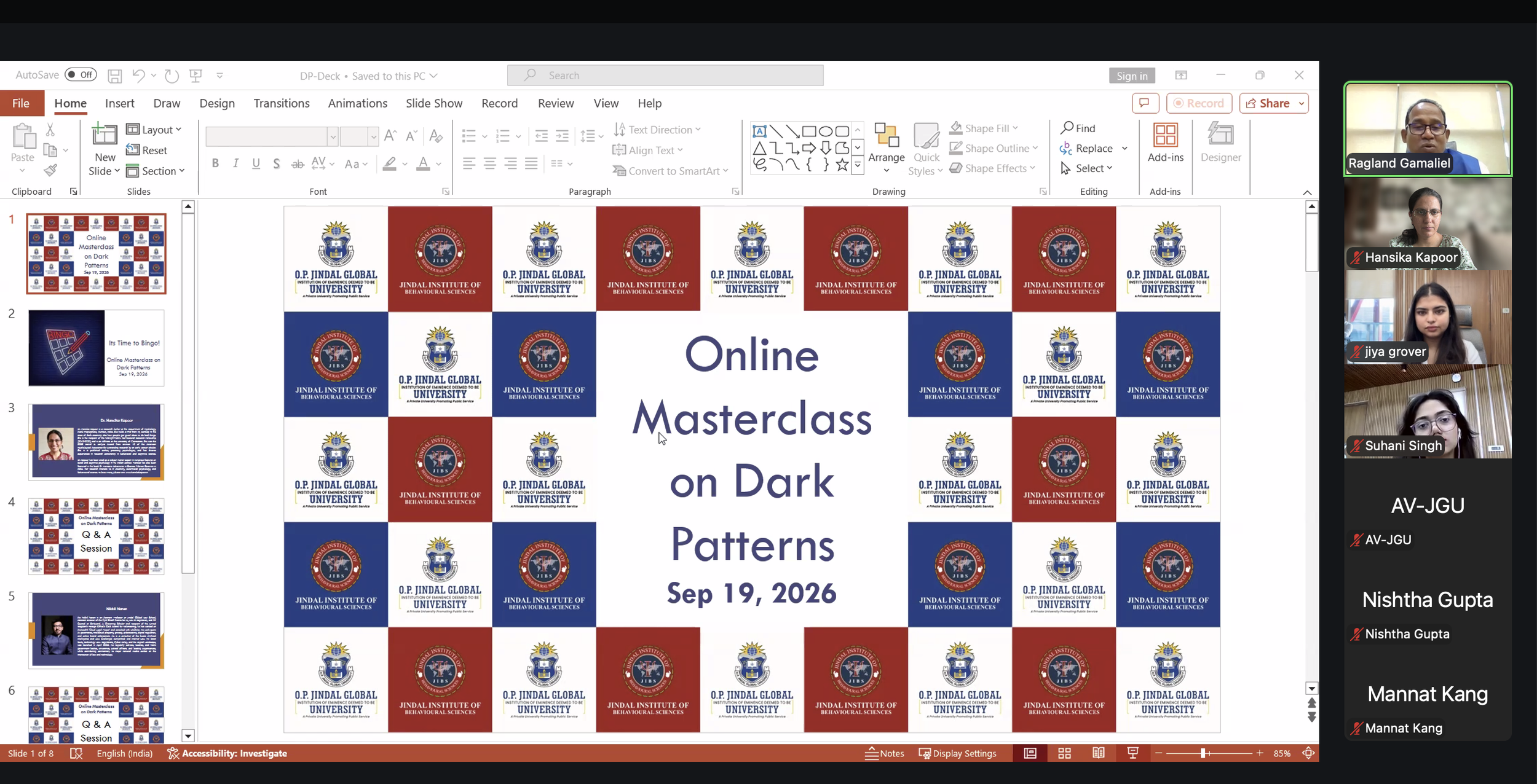Toggle Italic formatting
Screen dimensions: 1537x784
coord(235,163)
